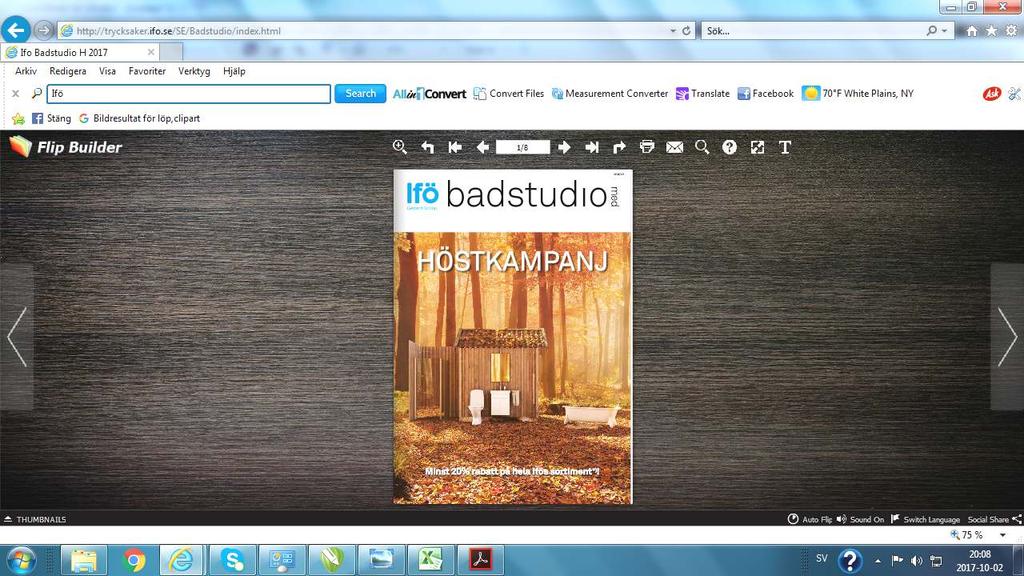Open a new browser tab
Viewport: 1024px width, 576px height.
coord(171,52)
